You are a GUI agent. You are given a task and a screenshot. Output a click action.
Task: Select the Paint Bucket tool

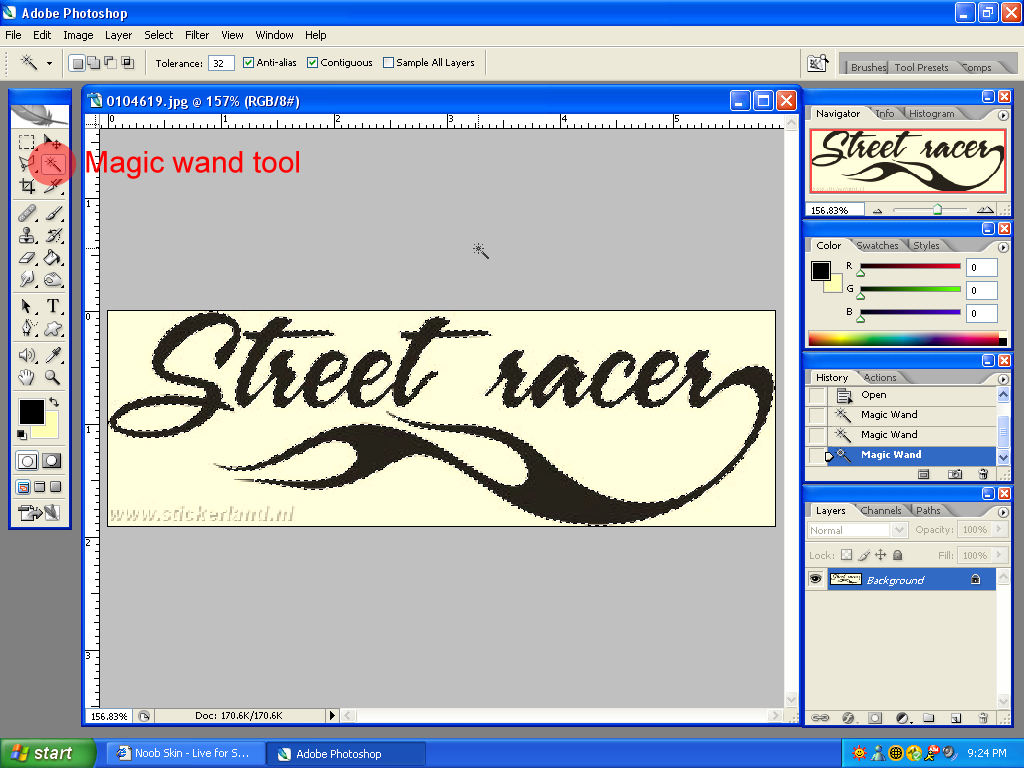(x=52, y=257)
